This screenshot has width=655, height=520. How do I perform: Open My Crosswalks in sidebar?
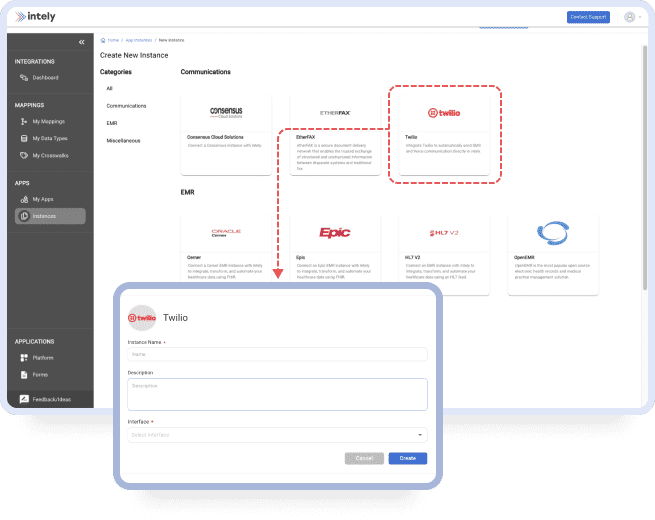pos(51,156)
